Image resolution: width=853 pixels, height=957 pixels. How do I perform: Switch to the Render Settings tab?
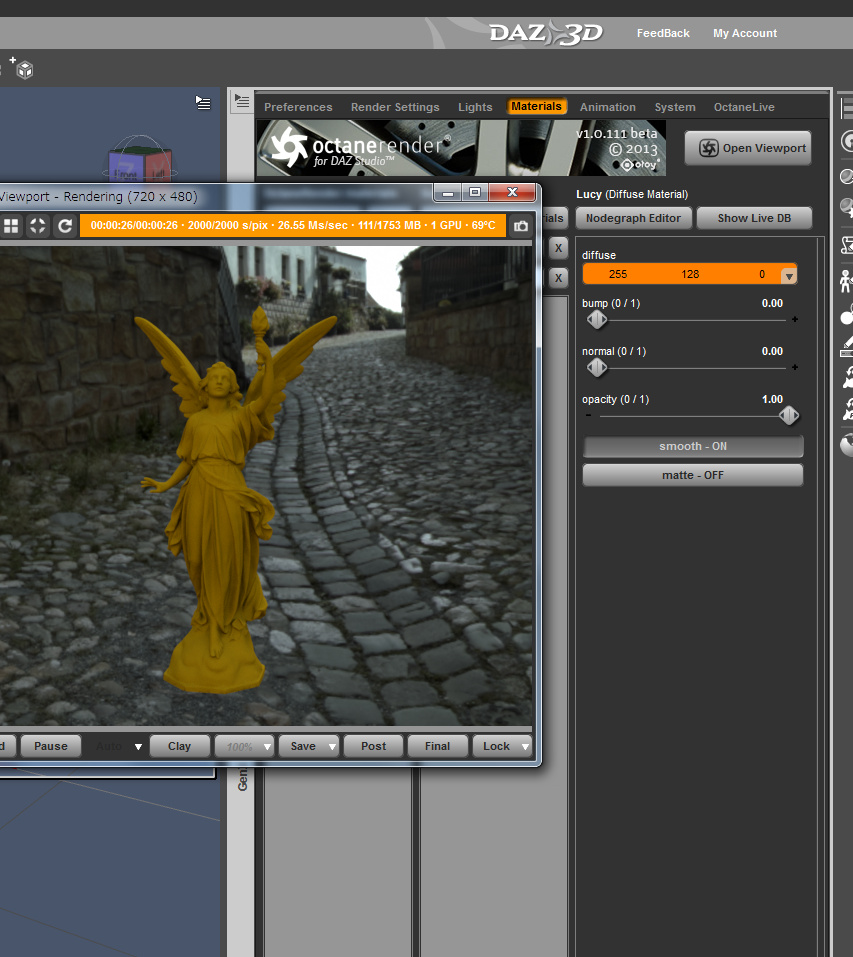pos(395,107)
